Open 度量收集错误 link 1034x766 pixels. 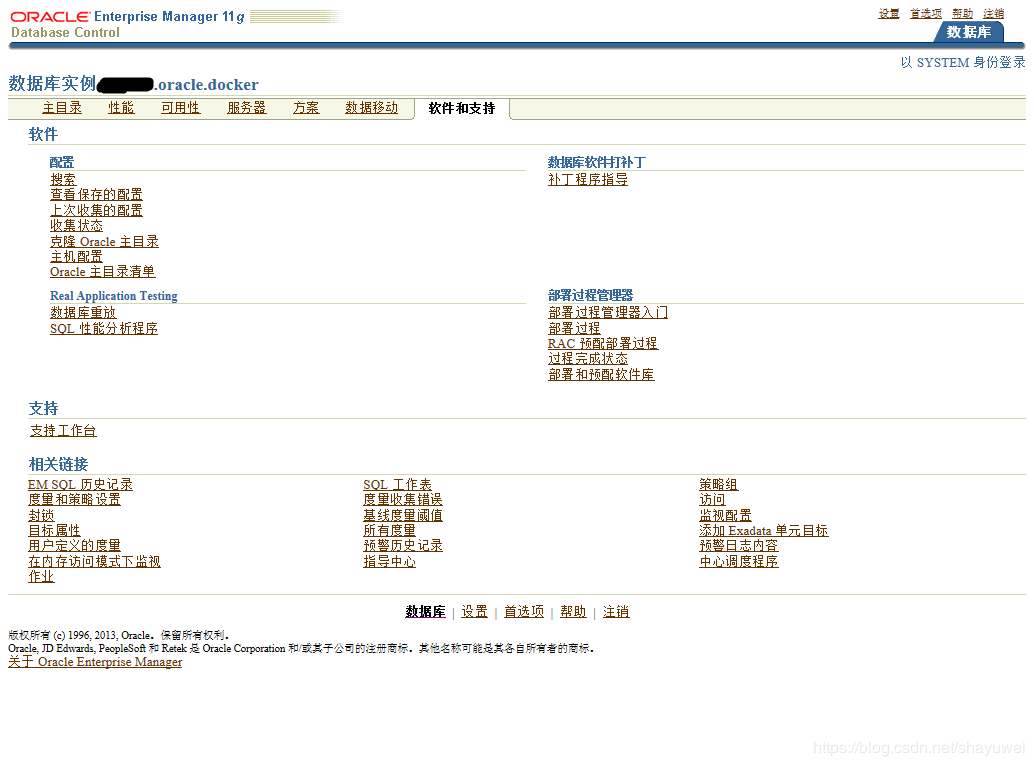403,500
